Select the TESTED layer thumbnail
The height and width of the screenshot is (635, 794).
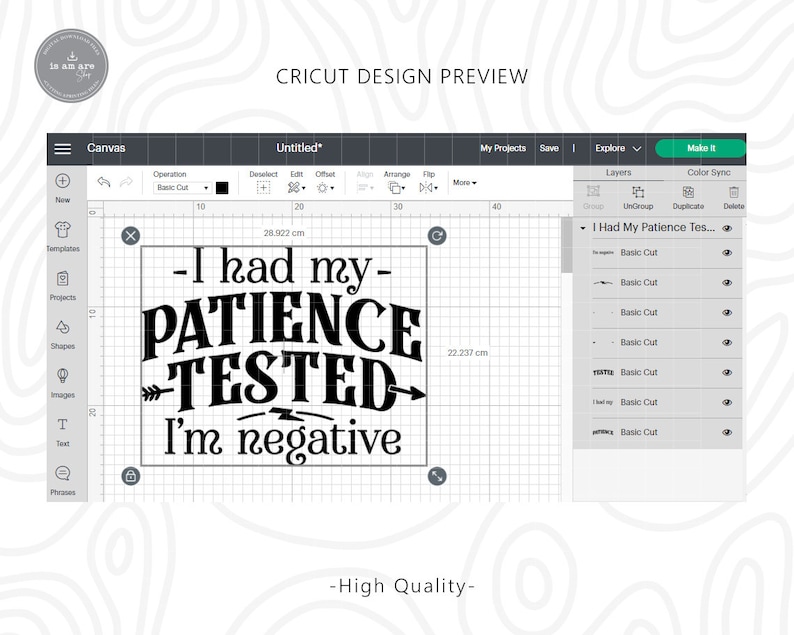603,372
